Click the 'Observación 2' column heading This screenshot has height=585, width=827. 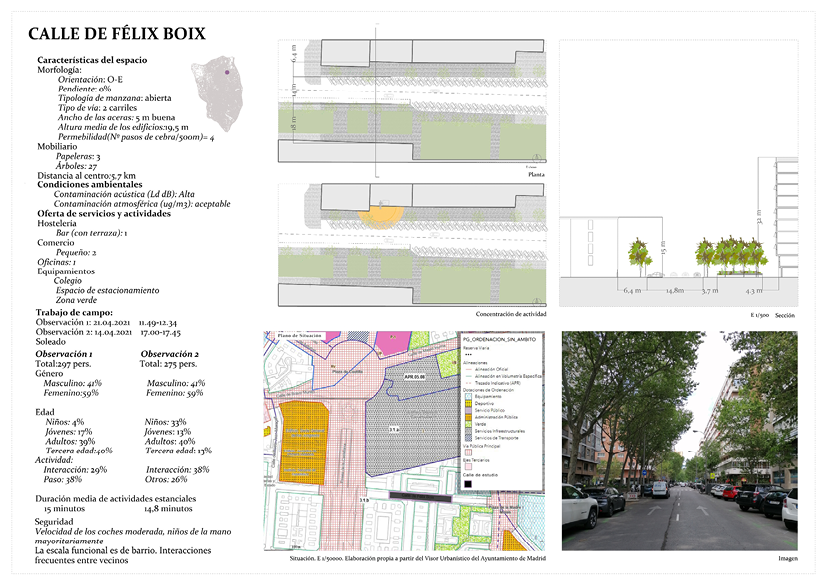169,355
